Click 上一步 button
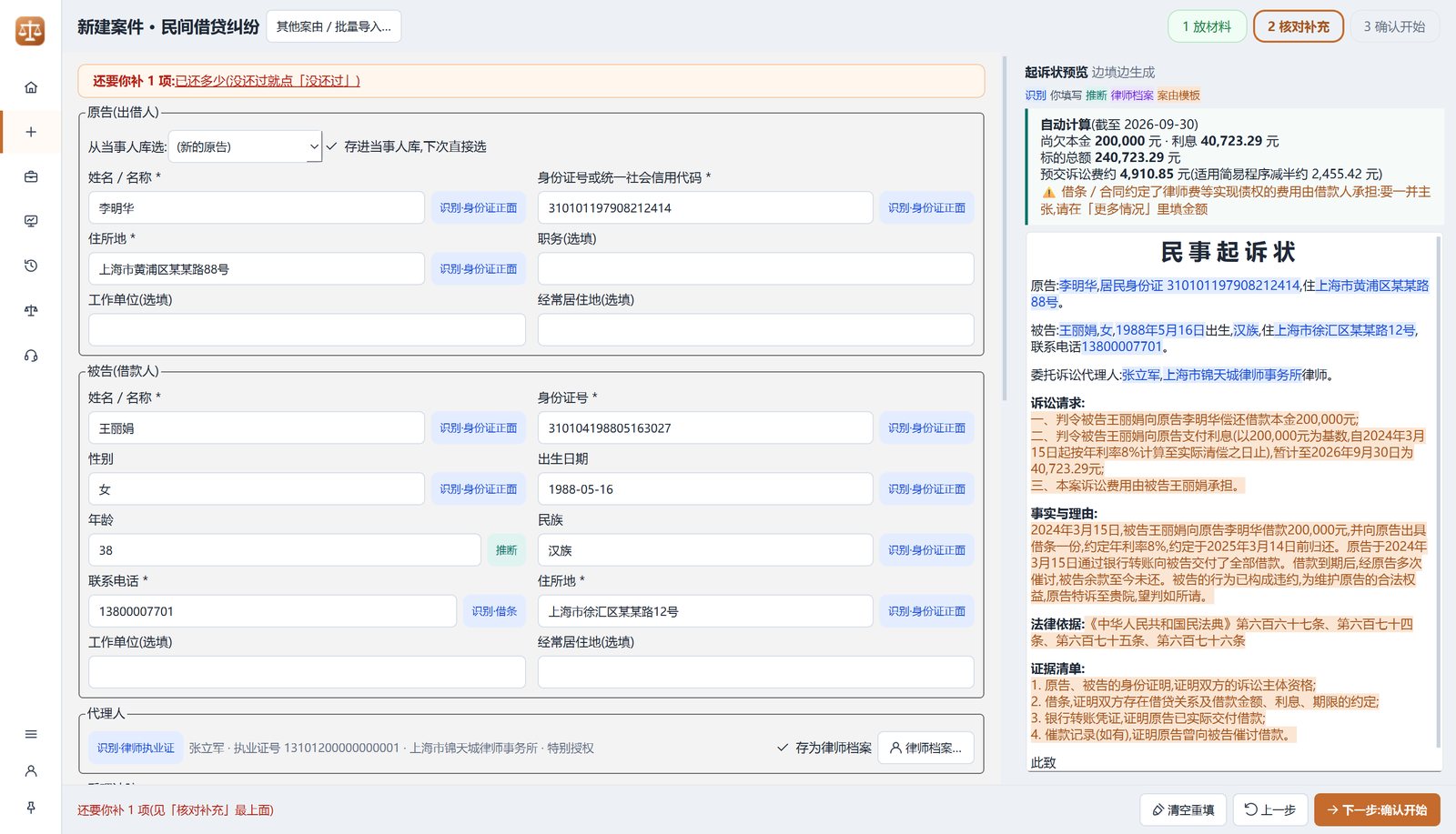Screen dimensions: 1456x834 click(1270, 809)
